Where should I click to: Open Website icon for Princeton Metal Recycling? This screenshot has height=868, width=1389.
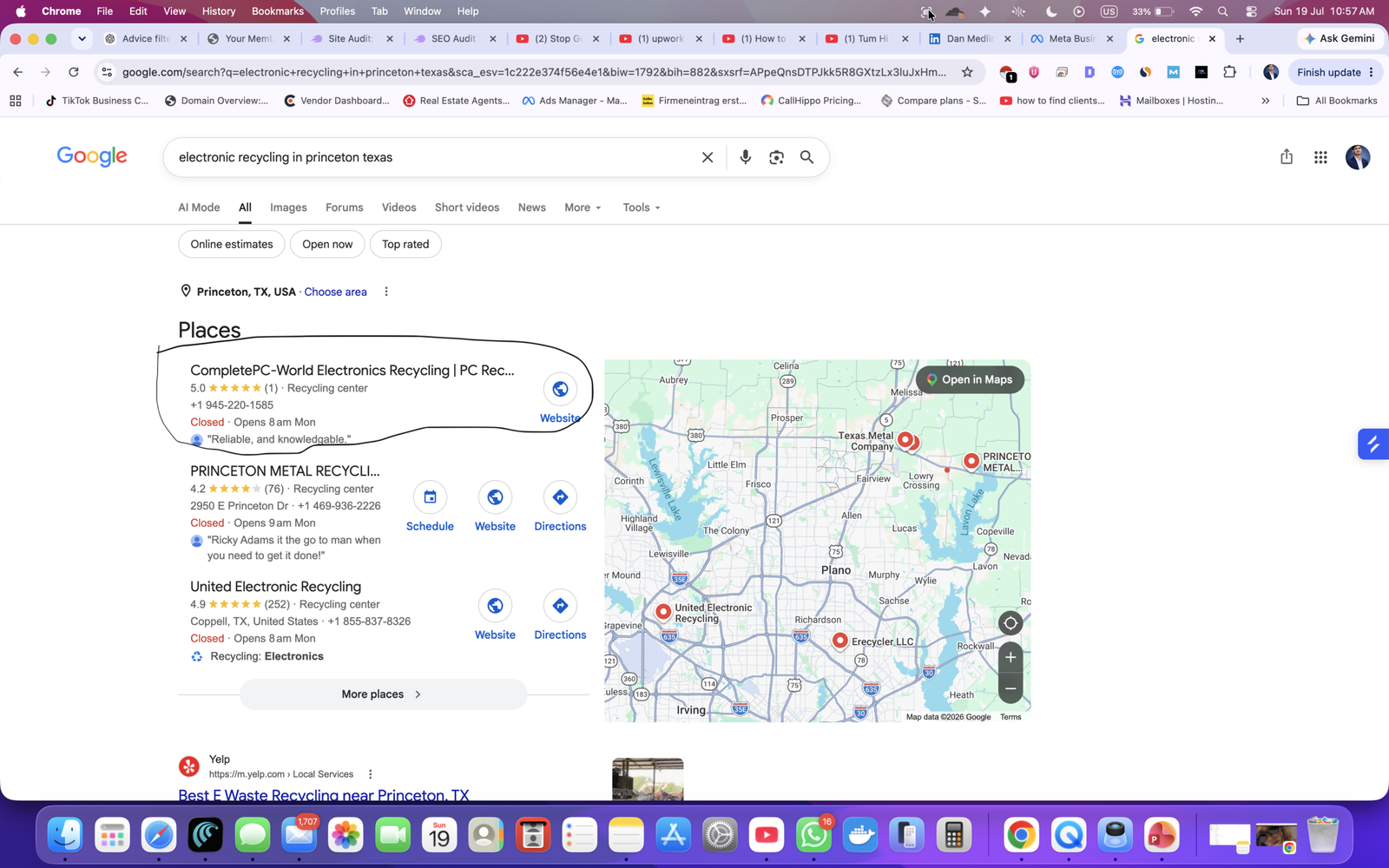tap(495, 497)
